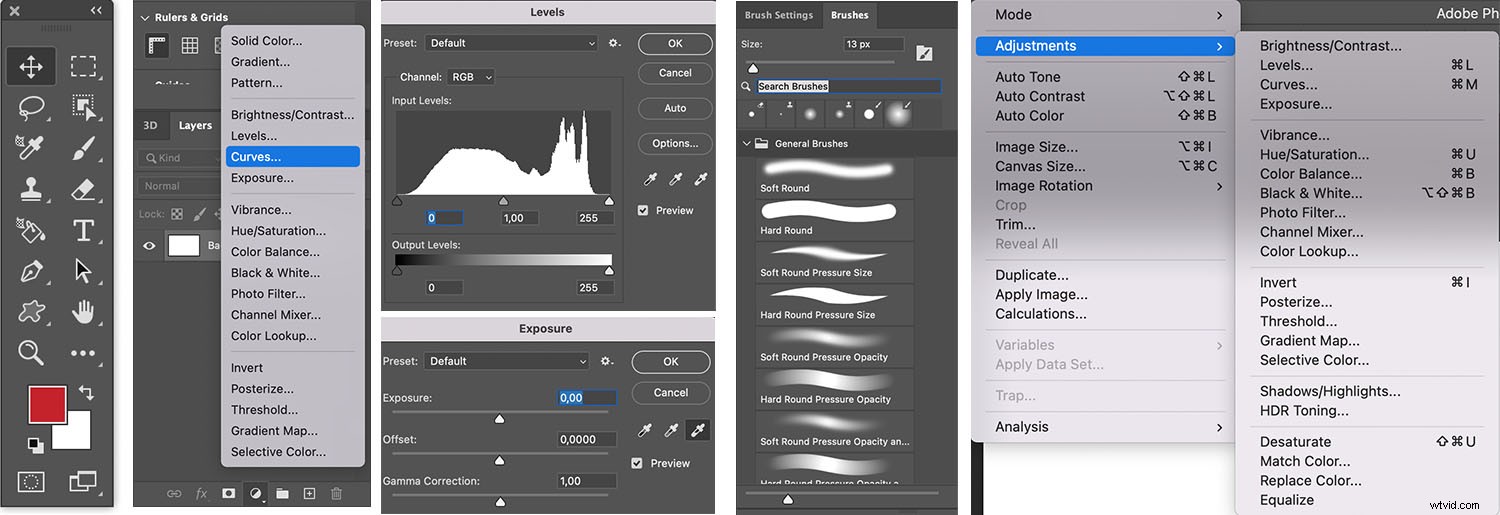Pick the black point eyedropper in Exposure
Viewport: 1500px width, 515px height.
click(x=646, y=430)
